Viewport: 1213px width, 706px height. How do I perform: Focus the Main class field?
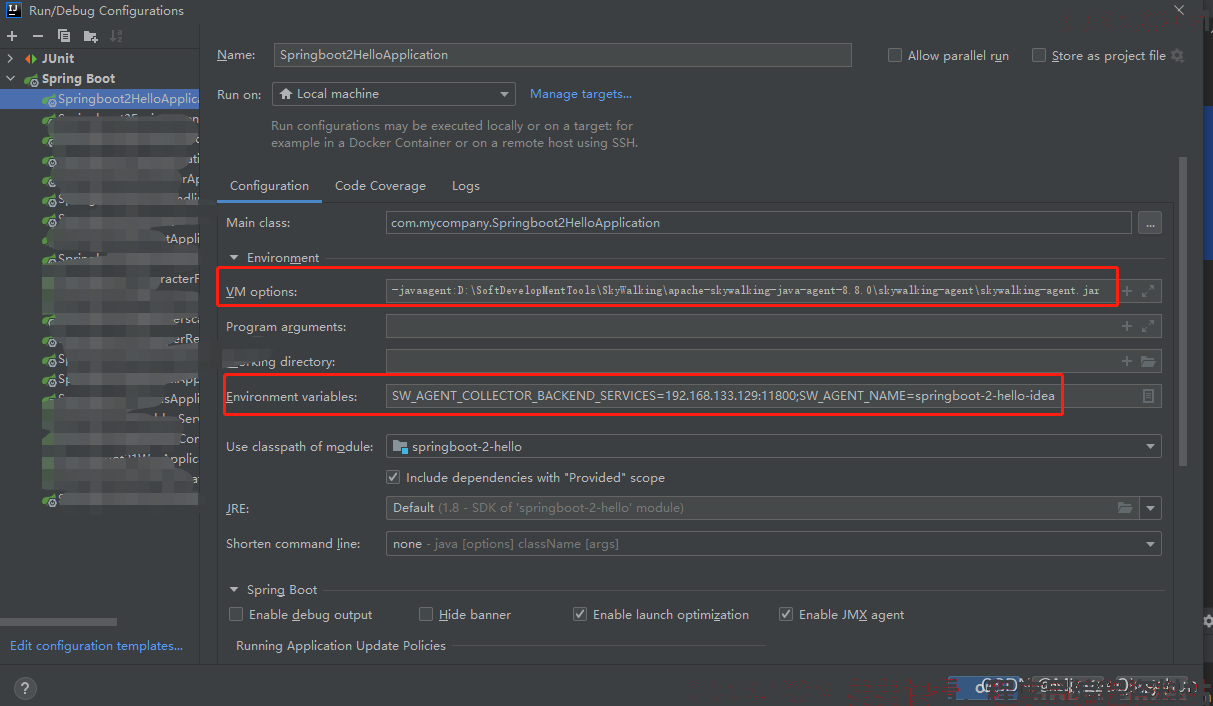[759, 223]
